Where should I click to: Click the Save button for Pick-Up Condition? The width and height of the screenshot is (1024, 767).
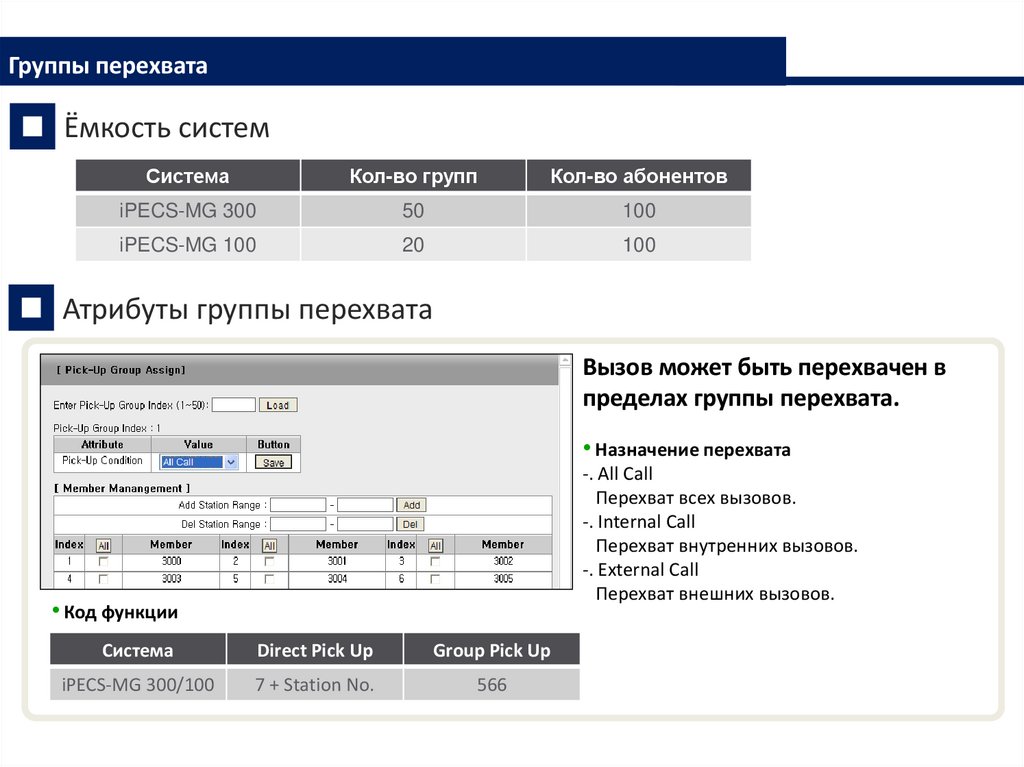tap(273, 463)
